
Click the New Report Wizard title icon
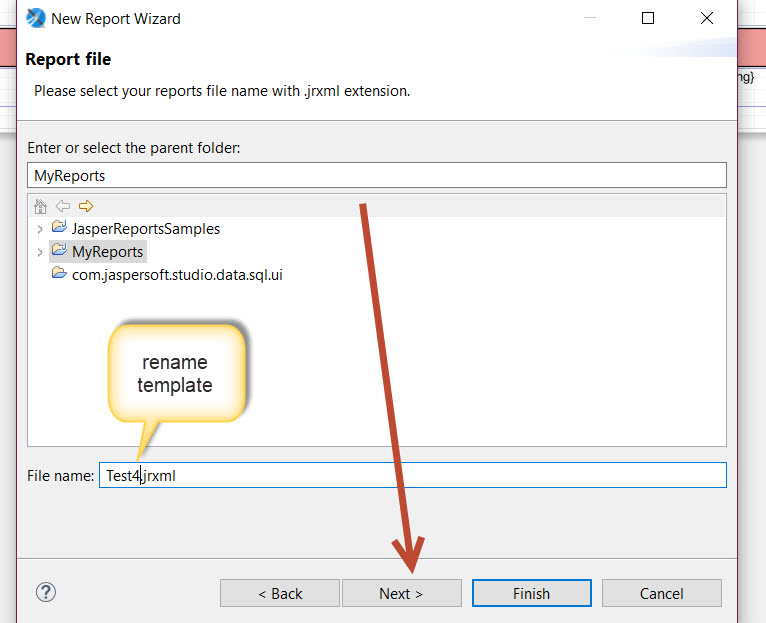pos(36,18)
